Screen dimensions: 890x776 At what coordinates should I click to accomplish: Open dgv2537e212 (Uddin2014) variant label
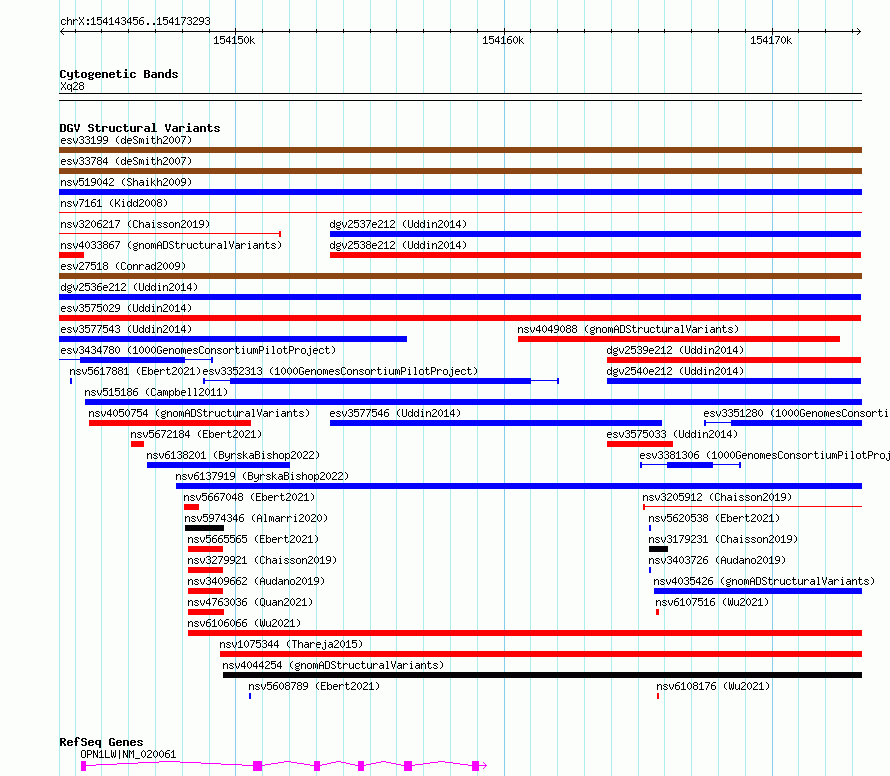click(x=398, y=224)
